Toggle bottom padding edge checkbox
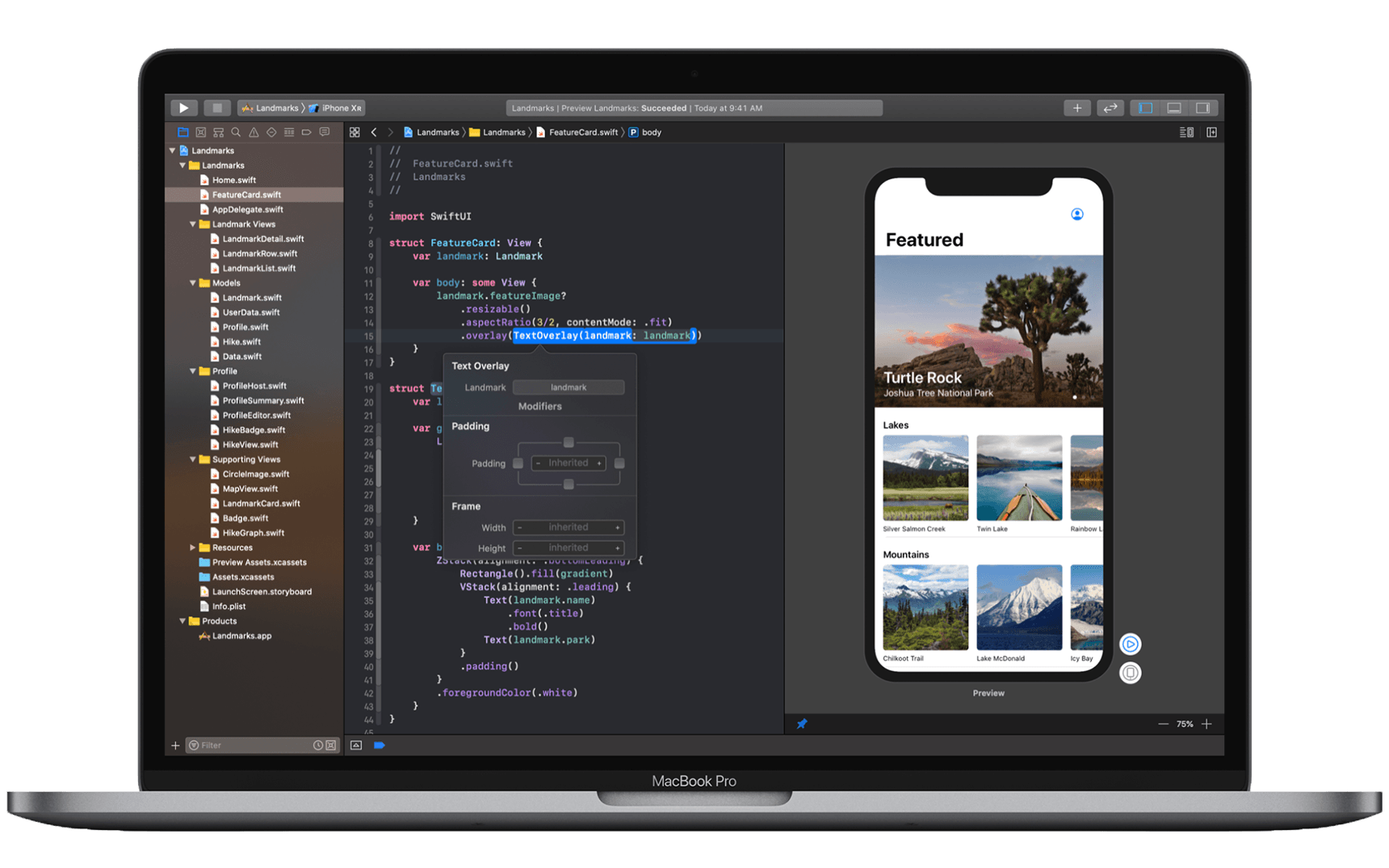Image resolution: width=1389 pixels, height=868 pixels. point(569,484)
